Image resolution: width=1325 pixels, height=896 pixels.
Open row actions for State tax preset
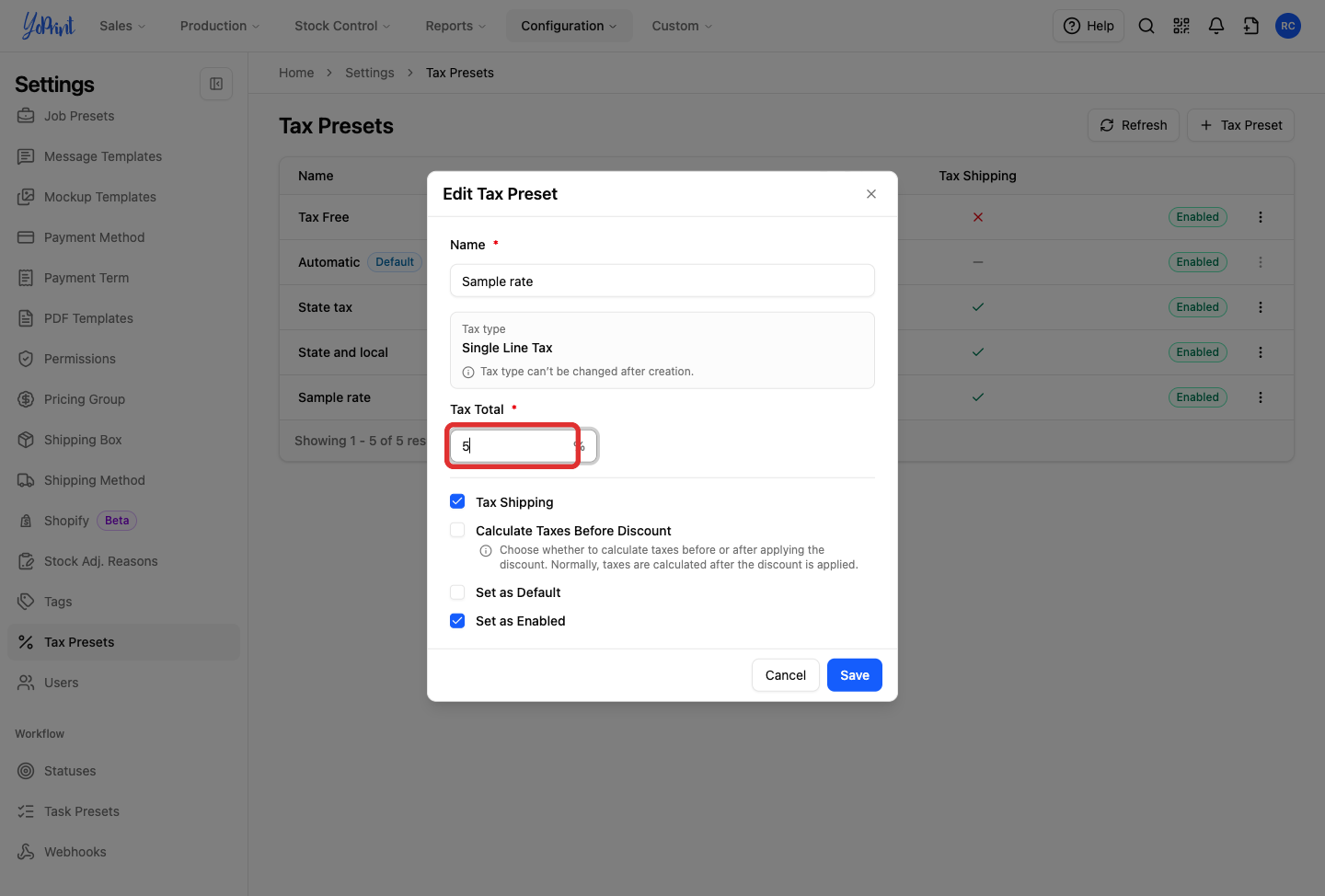click(1261, 307)
